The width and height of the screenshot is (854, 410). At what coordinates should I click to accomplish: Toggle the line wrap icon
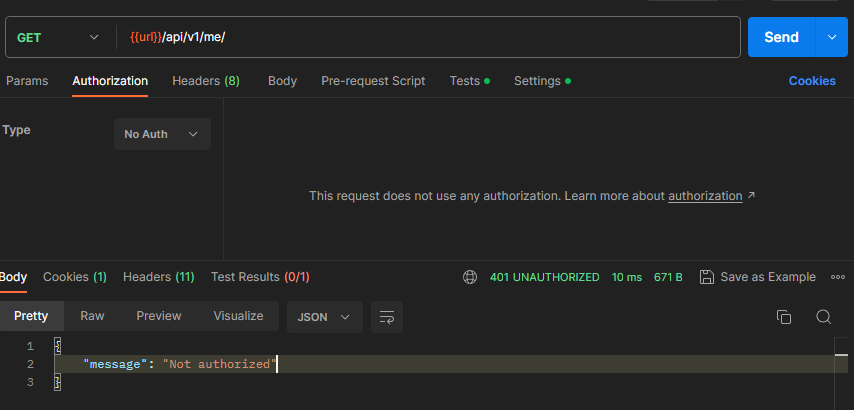387,317
